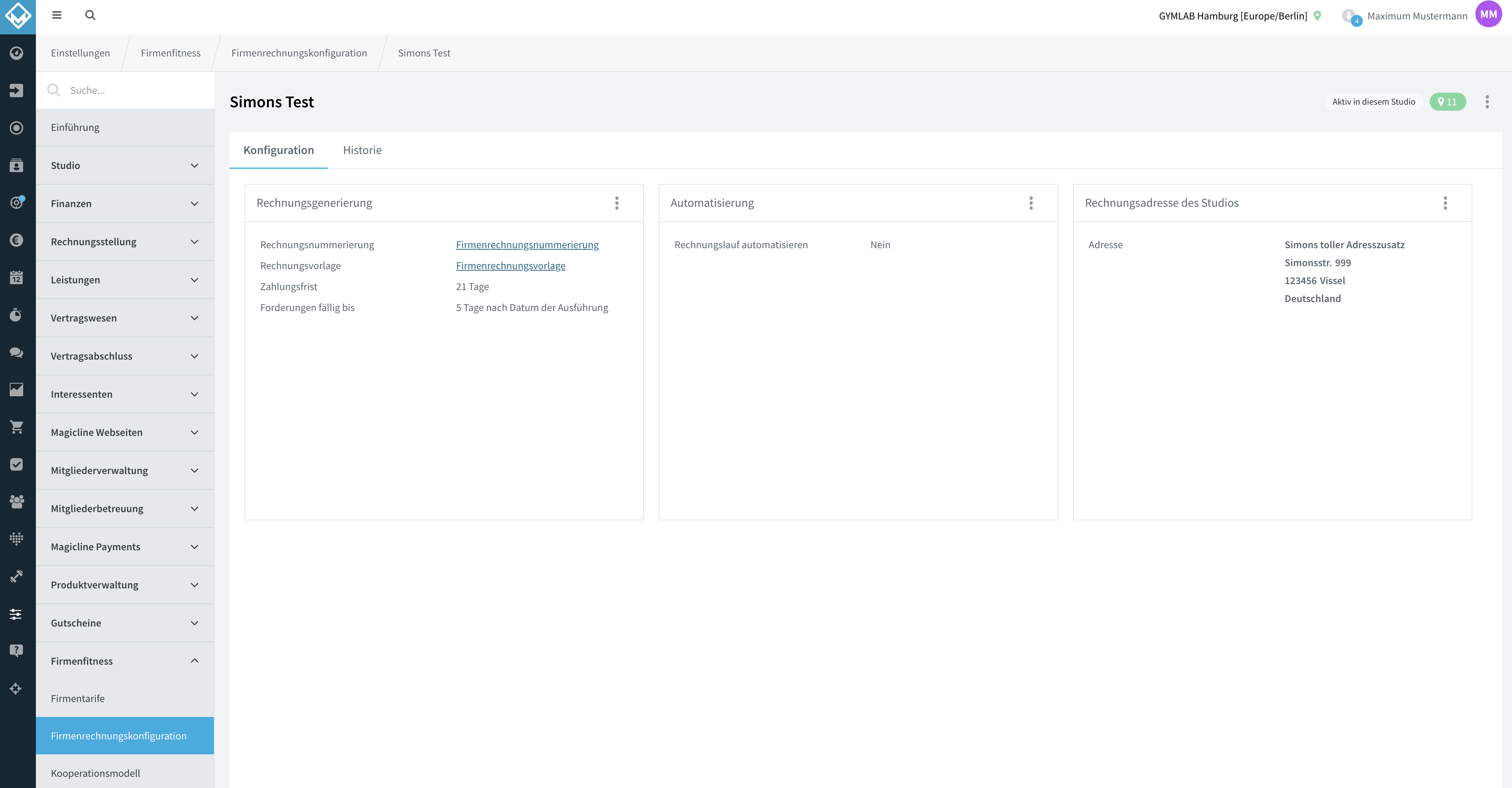The image size is (1512, 788).
Task: Open the global search magnifier
Action: [x=90, y=15]
